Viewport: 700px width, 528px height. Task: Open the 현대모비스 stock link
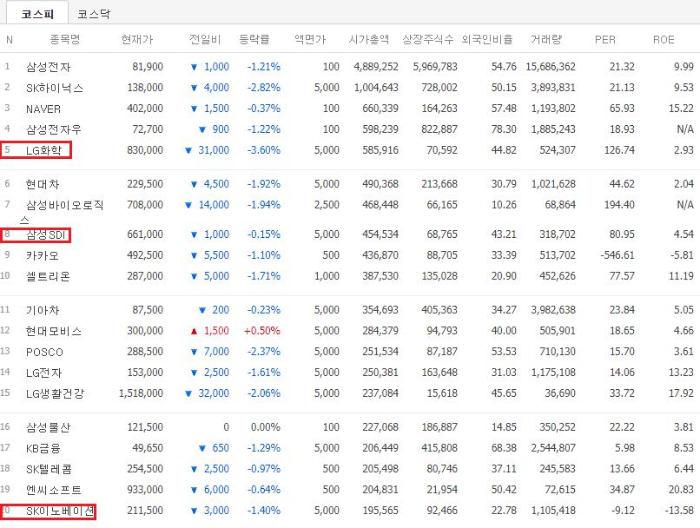(54, 331)
